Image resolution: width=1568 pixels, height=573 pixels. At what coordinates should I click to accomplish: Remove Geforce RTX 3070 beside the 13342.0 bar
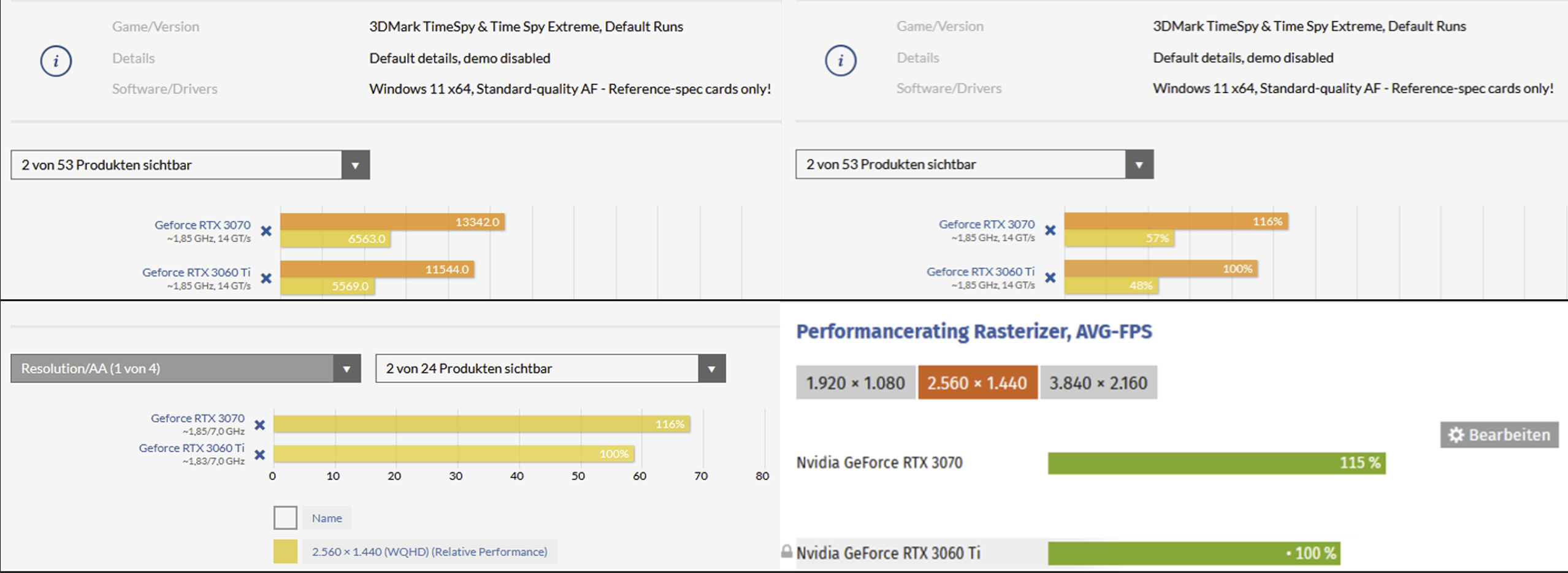(266, 231)
